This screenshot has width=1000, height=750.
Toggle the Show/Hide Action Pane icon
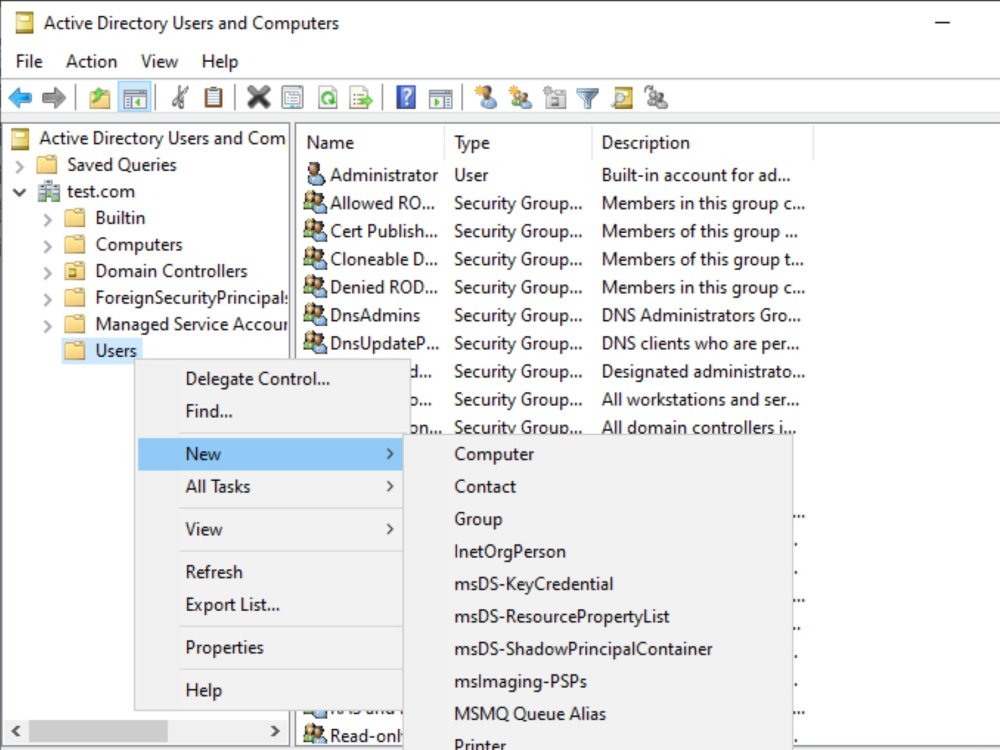pyautogui.click(x=440, y=98)
